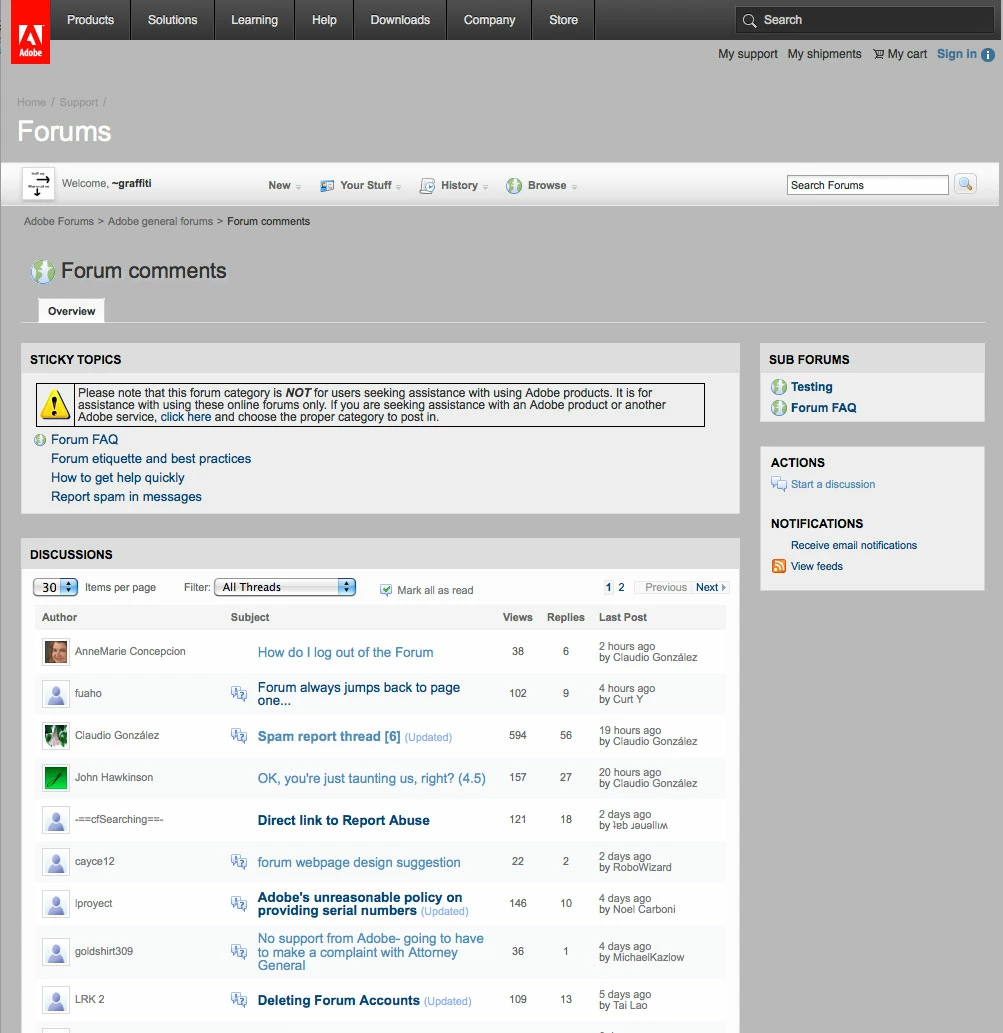
Task: Go to page 2 of discussions
Action: tap(621, 587)
